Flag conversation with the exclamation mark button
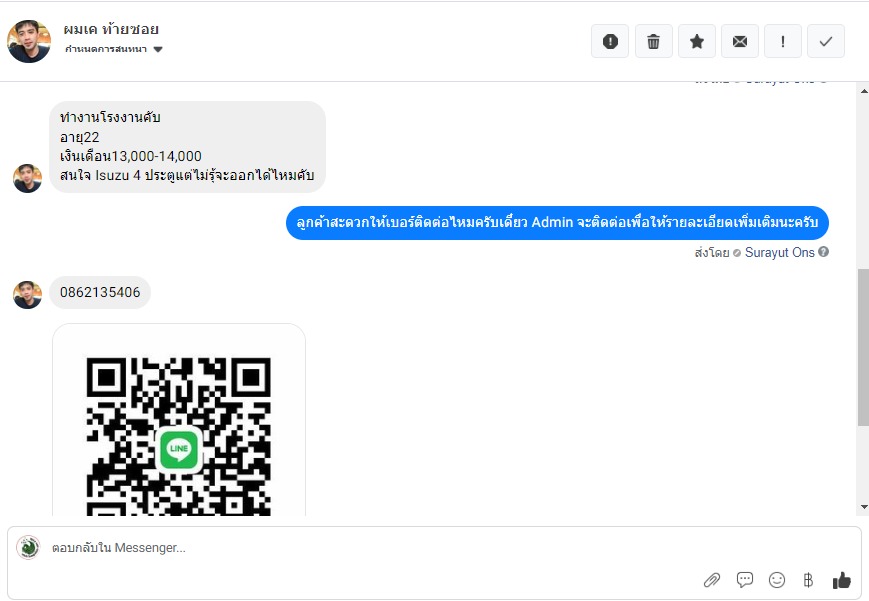The width and height of the screenshot is (869, 601). point(783,41)
